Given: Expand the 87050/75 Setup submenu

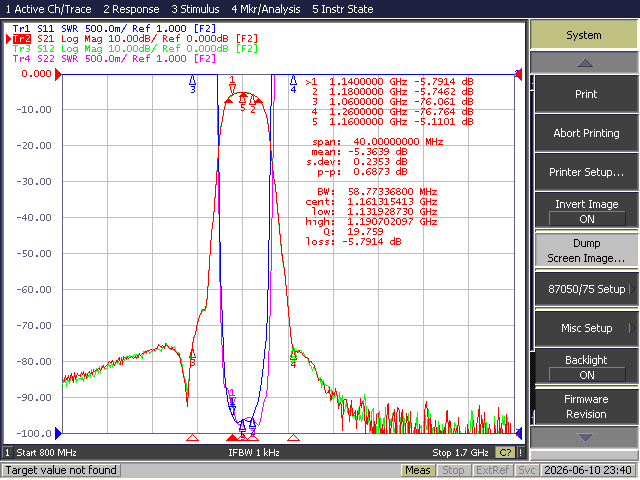Looking at the screenshot, I should coord(586,289).
